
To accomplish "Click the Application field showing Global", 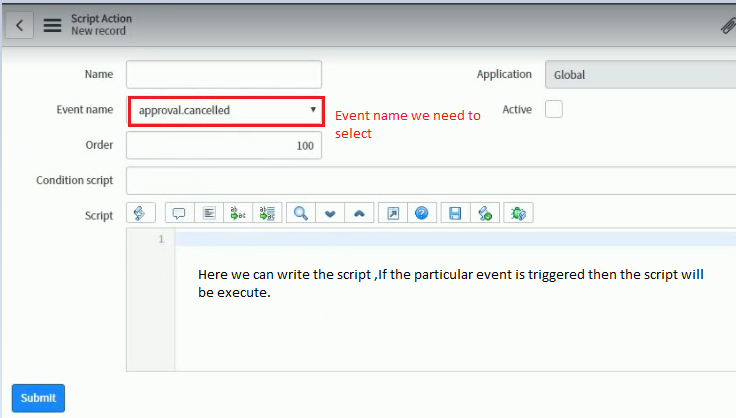I will pos(640,75).
